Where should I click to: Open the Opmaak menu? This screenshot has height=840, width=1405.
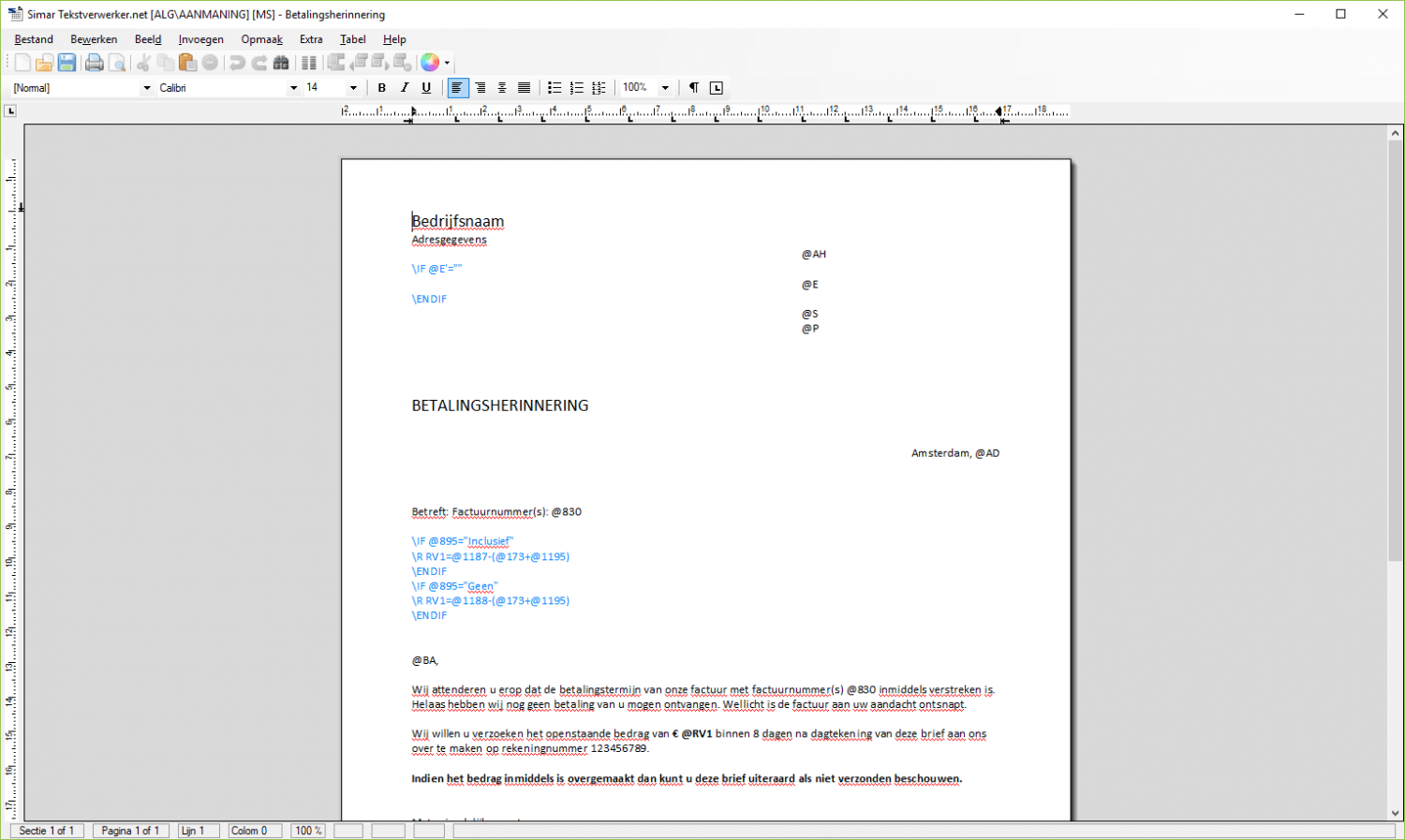pos(261,39)
